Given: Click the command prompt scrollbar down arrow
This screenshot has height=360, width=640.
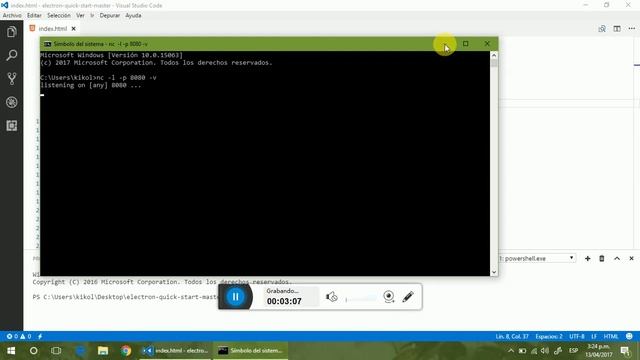Looking at the screenshot, I should tap(494, 272).
